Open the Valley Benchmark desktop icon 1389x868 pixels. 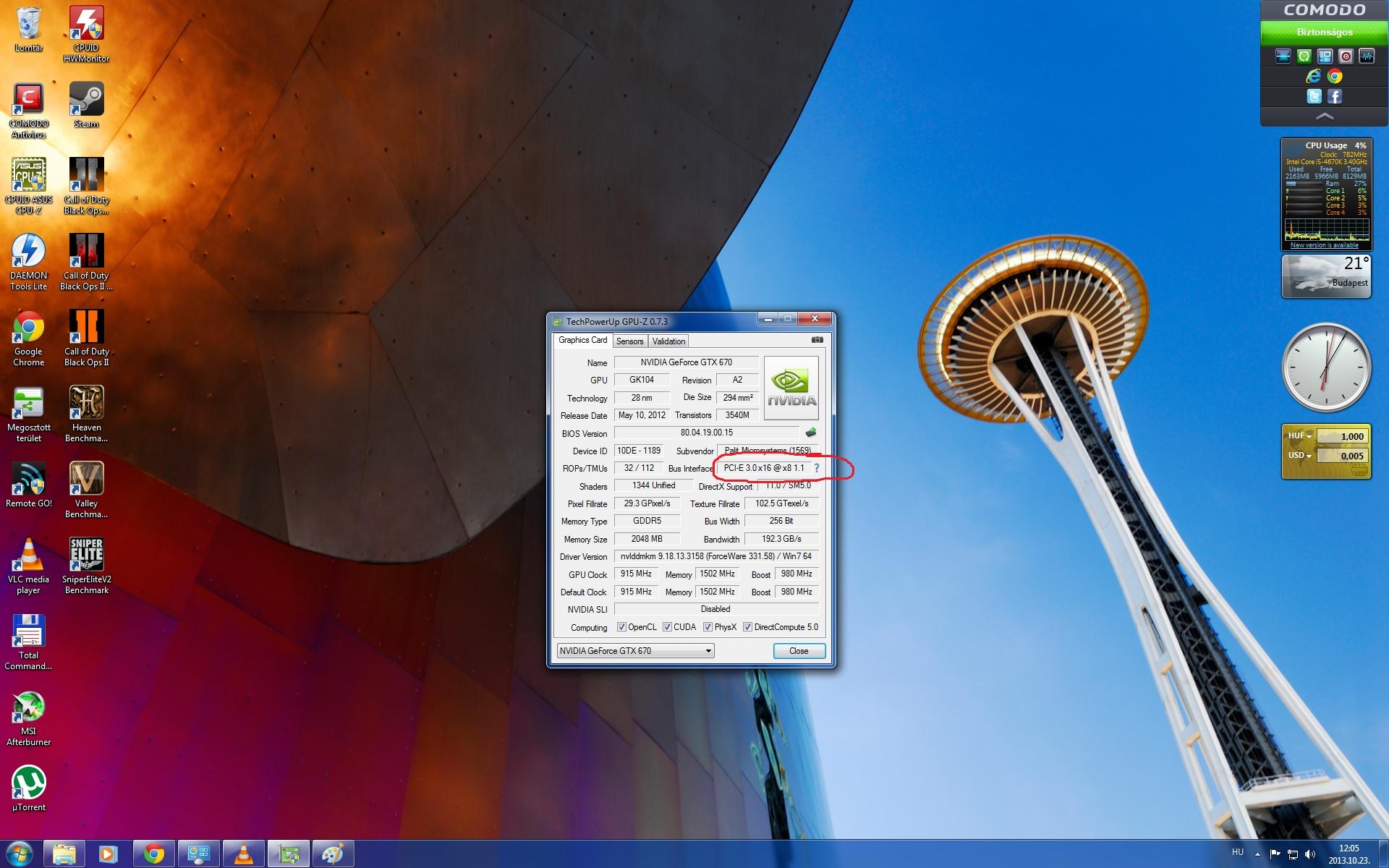click(86, 490)
